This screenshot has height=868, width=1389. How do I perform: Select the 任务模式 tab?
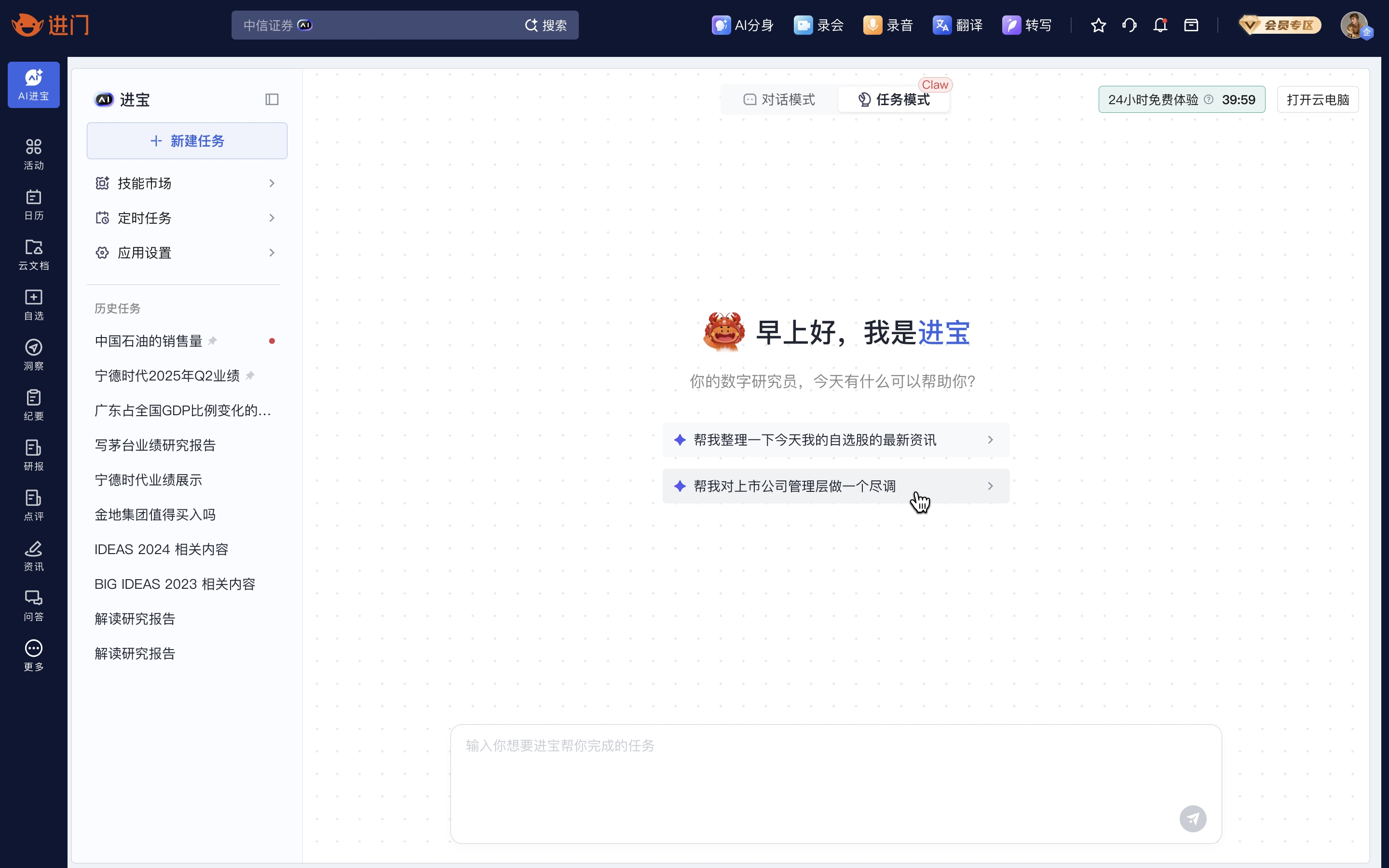[894, 99]
